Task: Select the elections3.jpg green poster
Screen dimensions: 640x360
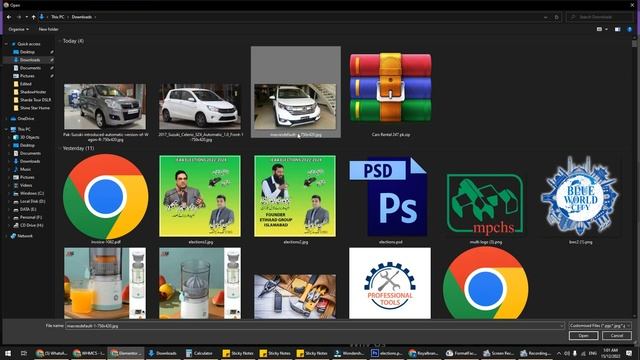Action: tap(200, 196)
